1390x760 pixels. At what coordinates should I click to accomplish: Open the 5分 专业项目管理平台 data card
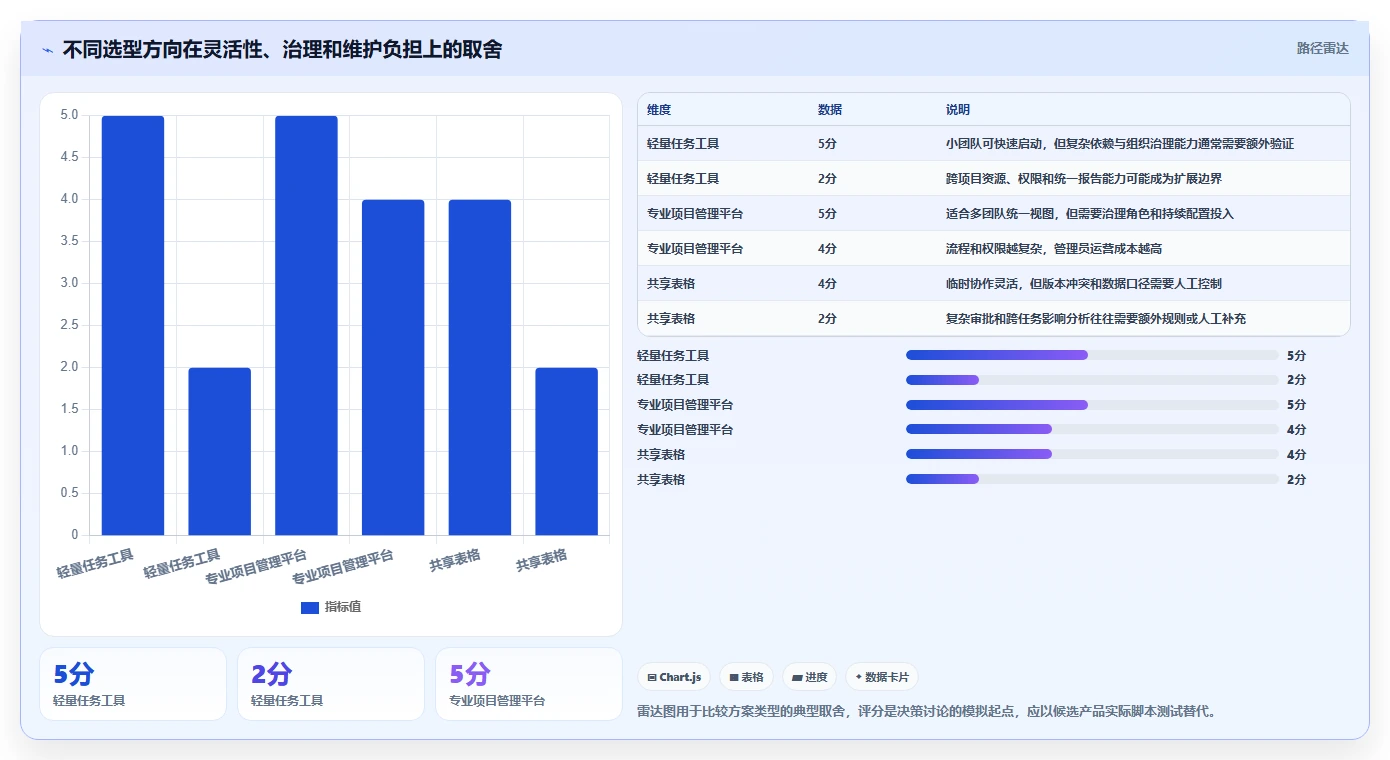(529, 684)
